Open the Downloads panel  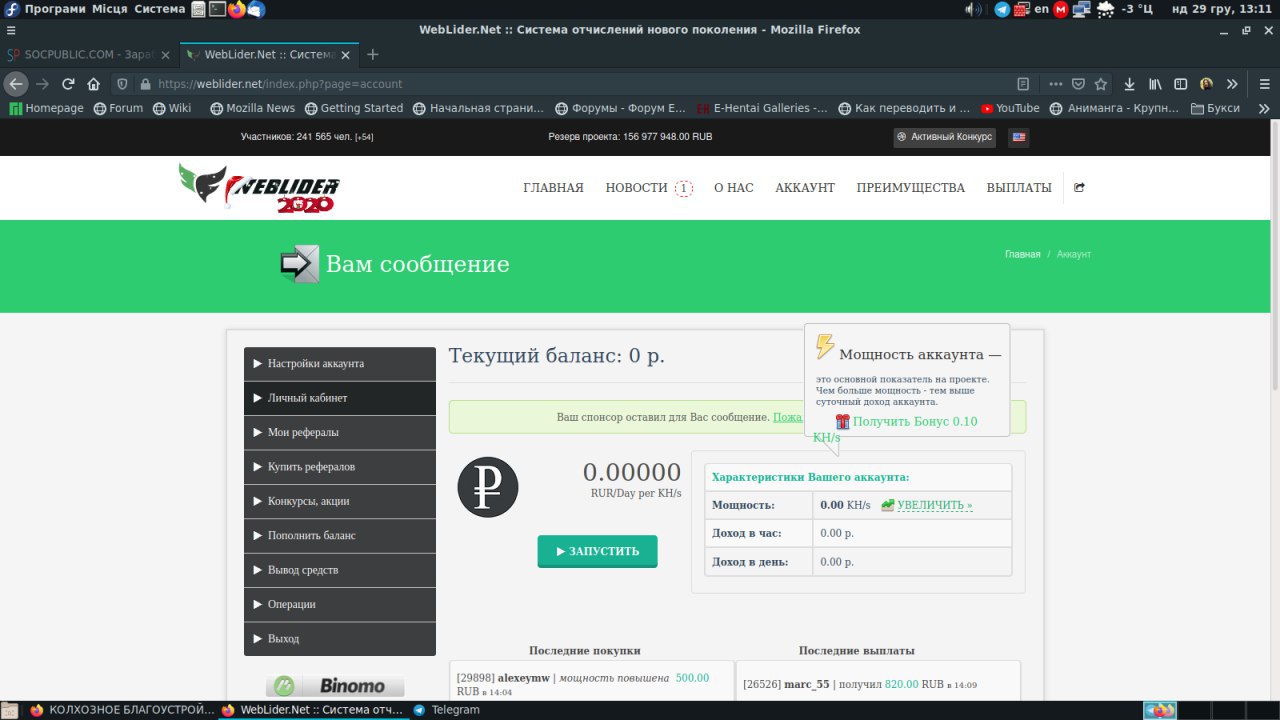[x=1130, y=84]
